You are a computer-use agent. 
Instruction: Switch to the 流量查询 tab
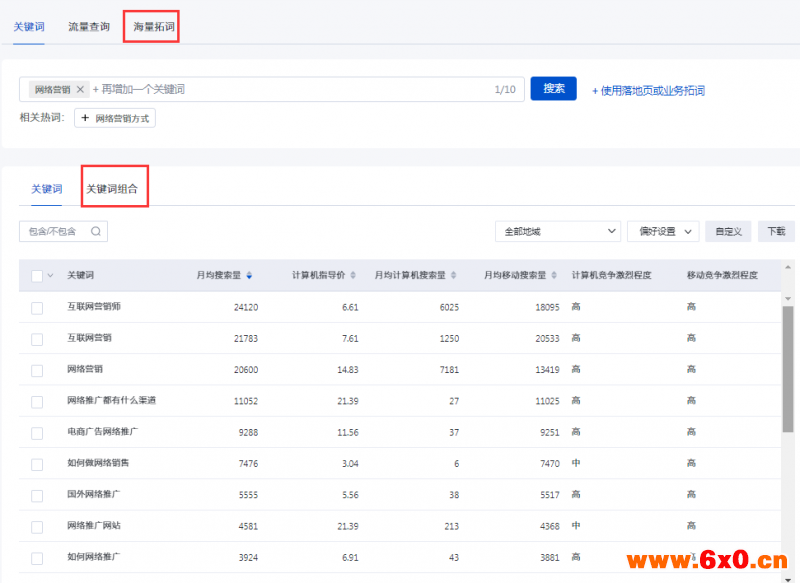[x=89, y=27]
